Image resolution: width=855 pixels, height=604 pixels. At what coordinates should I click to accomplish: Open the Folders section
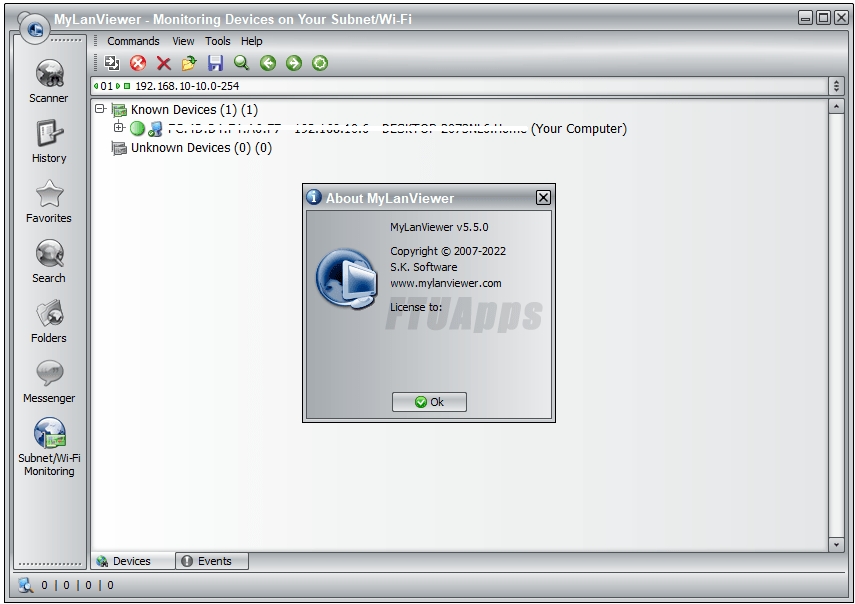pos(49,321)
